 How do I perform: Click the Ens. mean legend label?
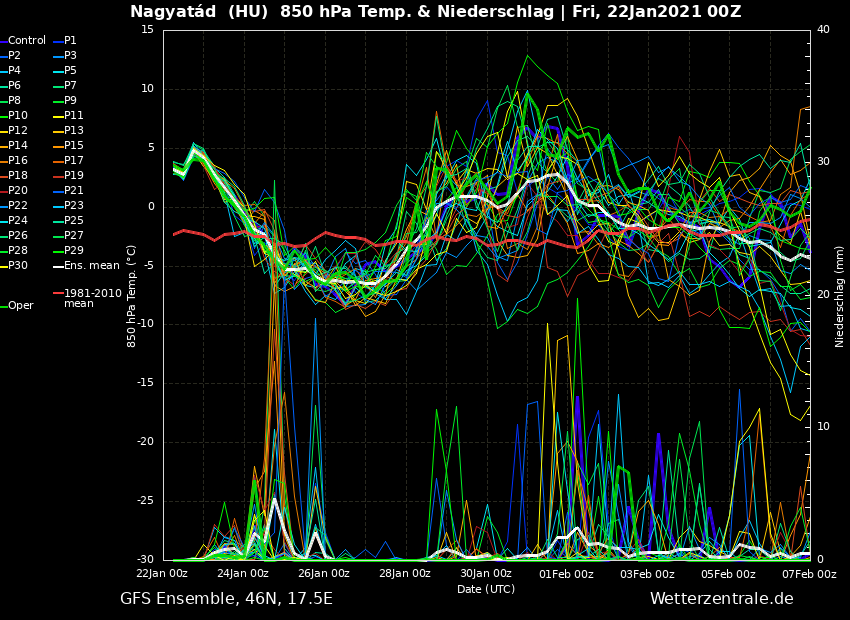tap(91, 266)
